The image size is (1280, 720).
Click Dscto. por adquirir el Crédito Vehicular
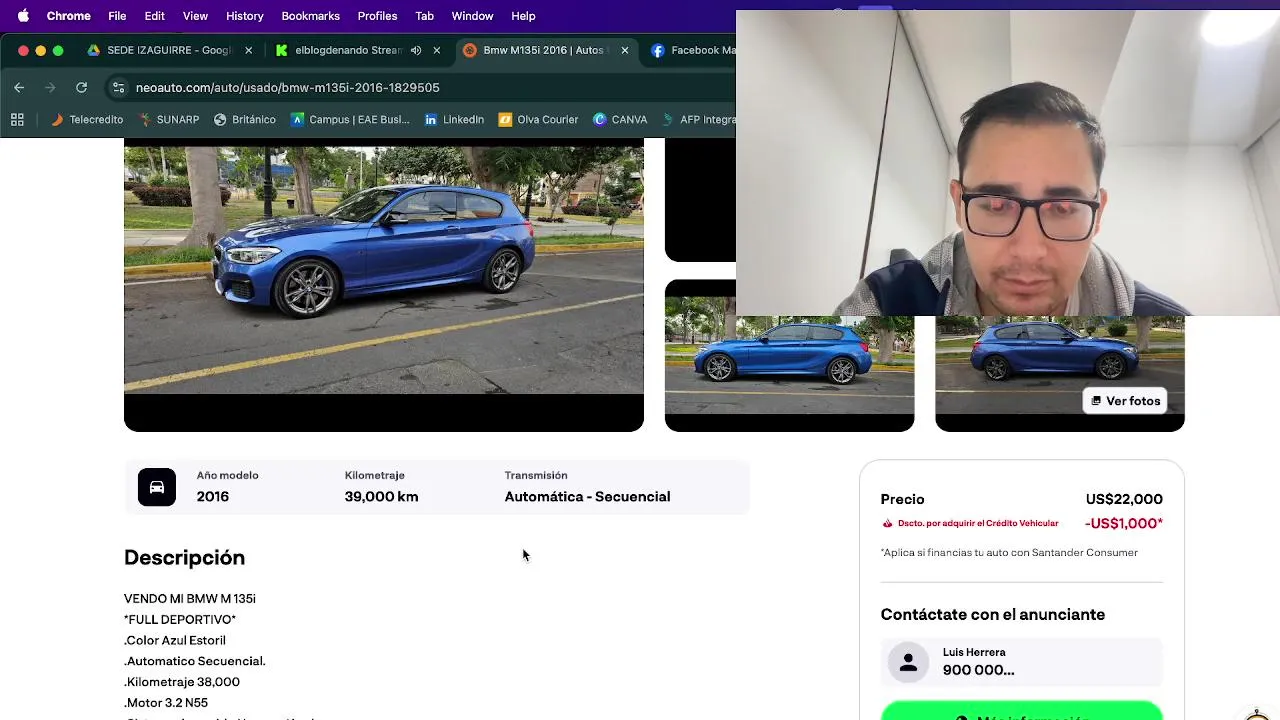978,523
